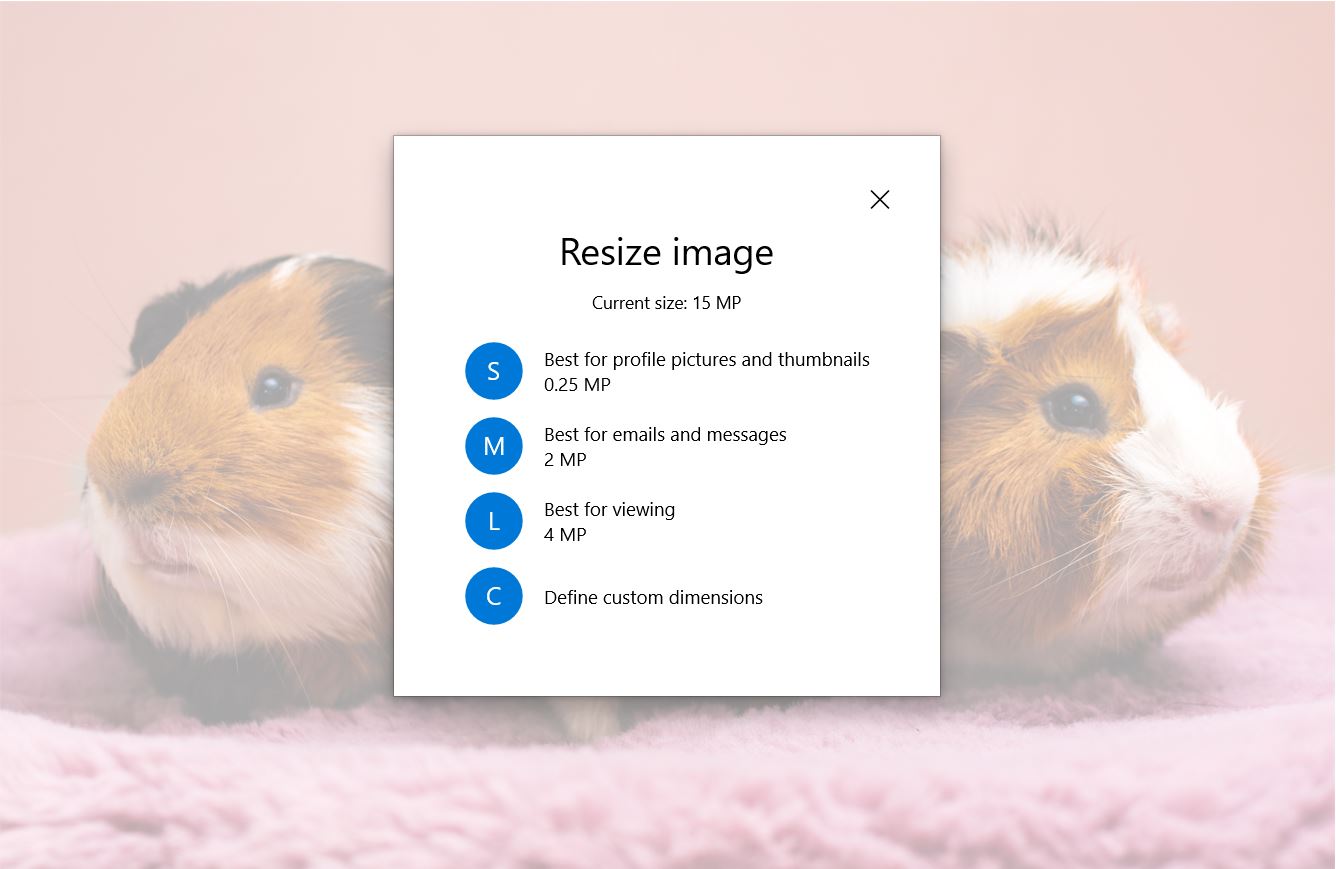Screen dimensions: 1336x869
Task: Click the blue circle beside Define custom dimensions
Action: pos(494,596)
